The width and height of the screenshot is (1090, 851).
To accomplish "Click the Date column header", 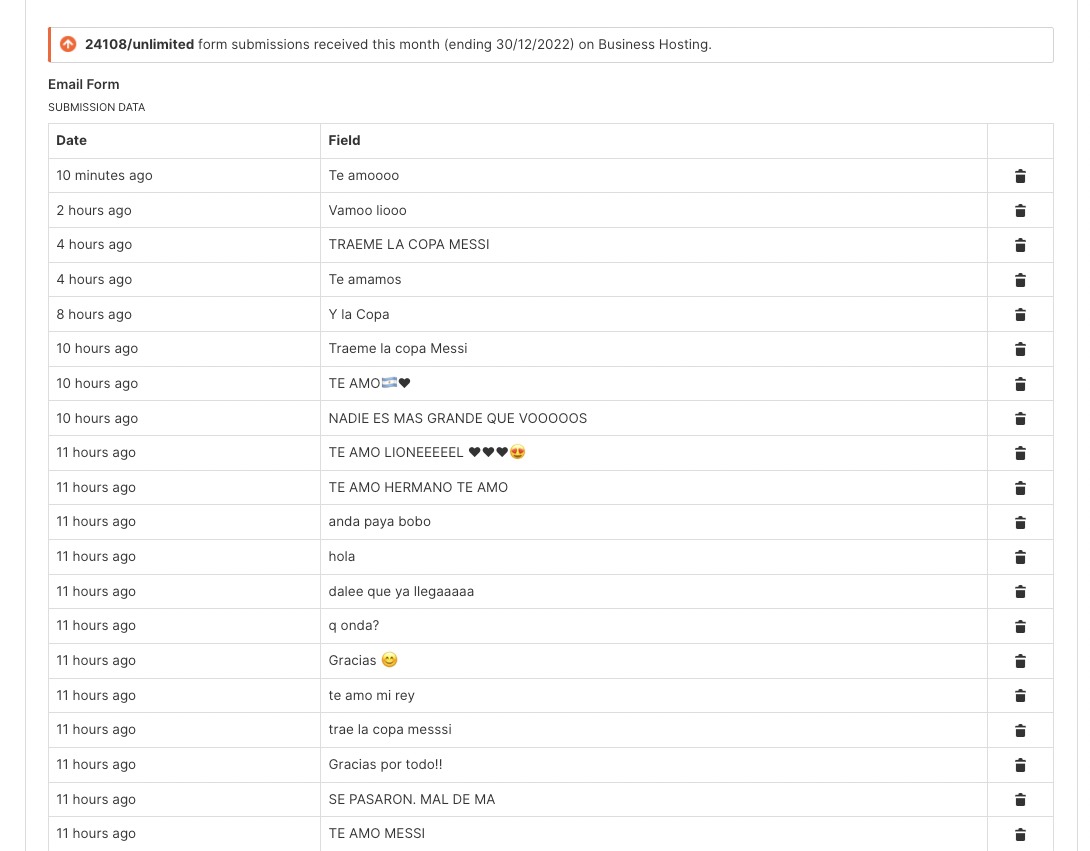I will [x=72, y=141].
